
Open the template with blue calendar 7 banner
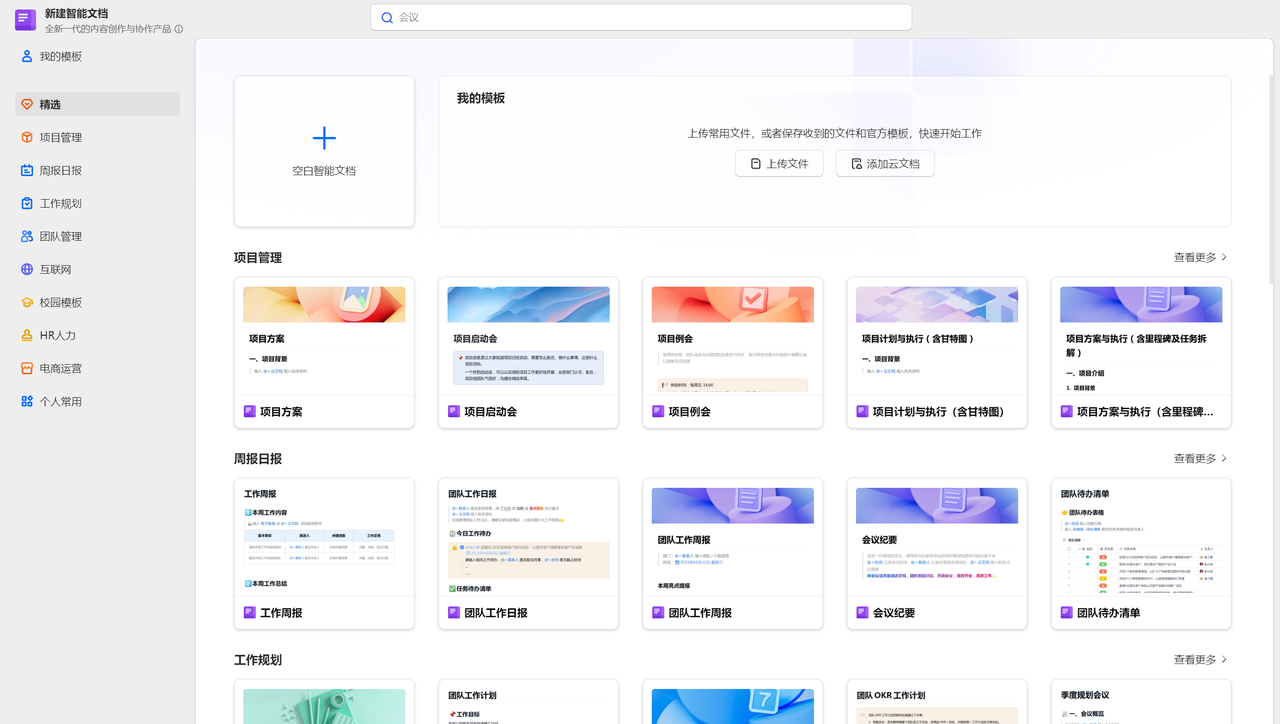(x=732, y=702)
